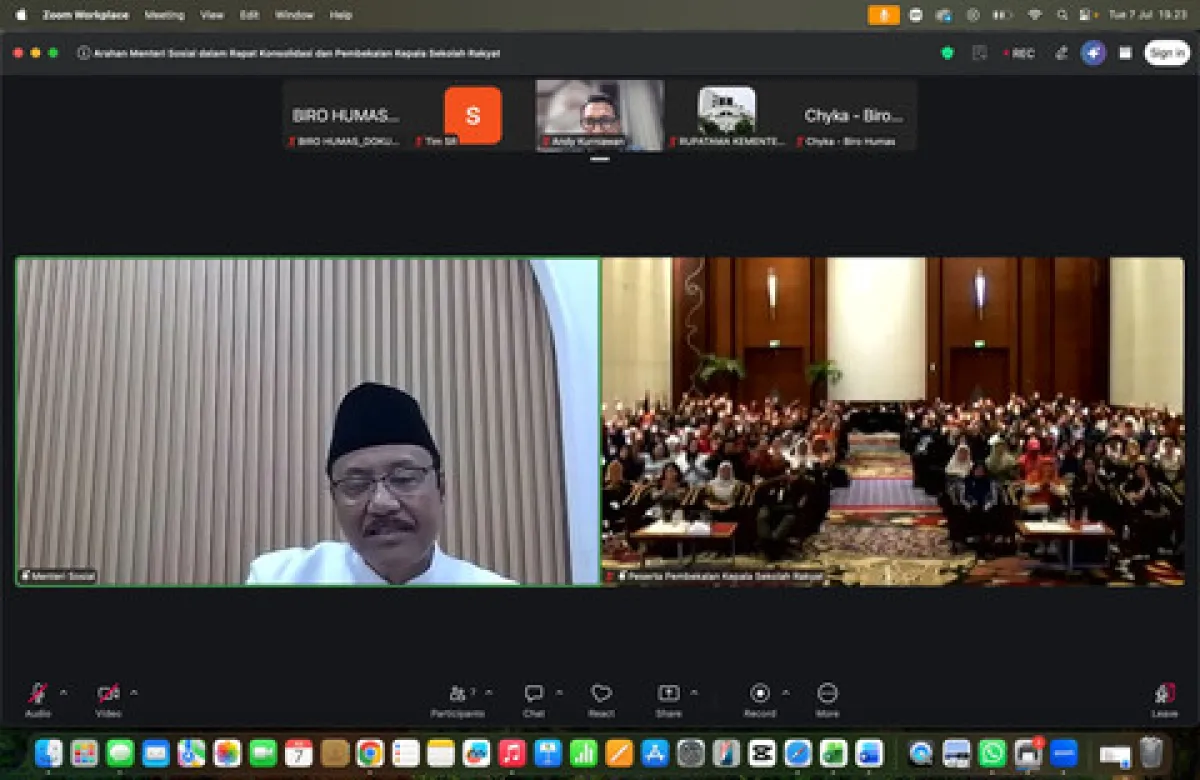This screenshot has width=1200, height=780.
Task: Open Music app from the Dock
Action: (x=512, y=753)
